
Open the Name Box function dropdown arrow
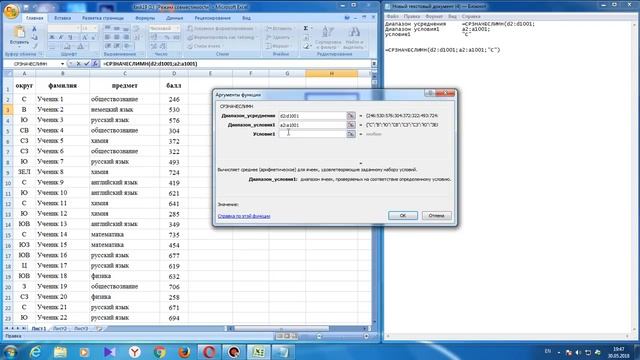(62, 64)
